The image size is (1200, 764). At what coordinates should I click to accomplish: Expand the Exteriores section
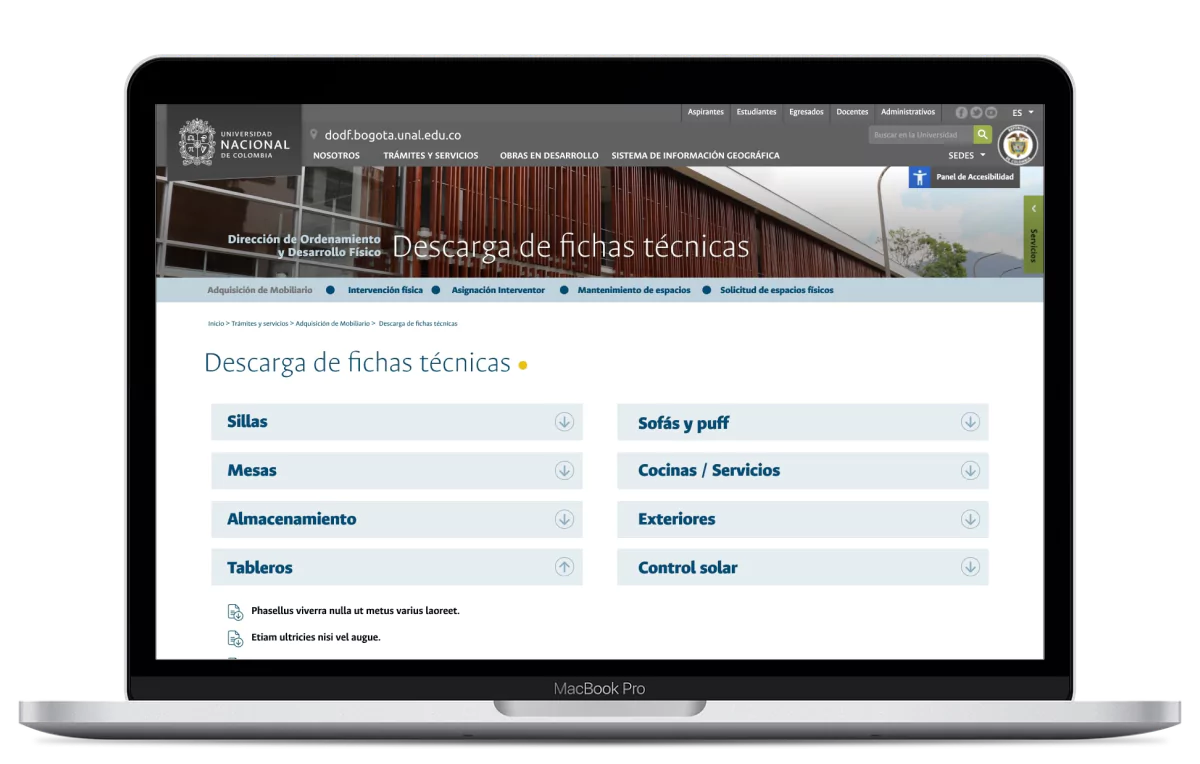click(x=803, y=519)
